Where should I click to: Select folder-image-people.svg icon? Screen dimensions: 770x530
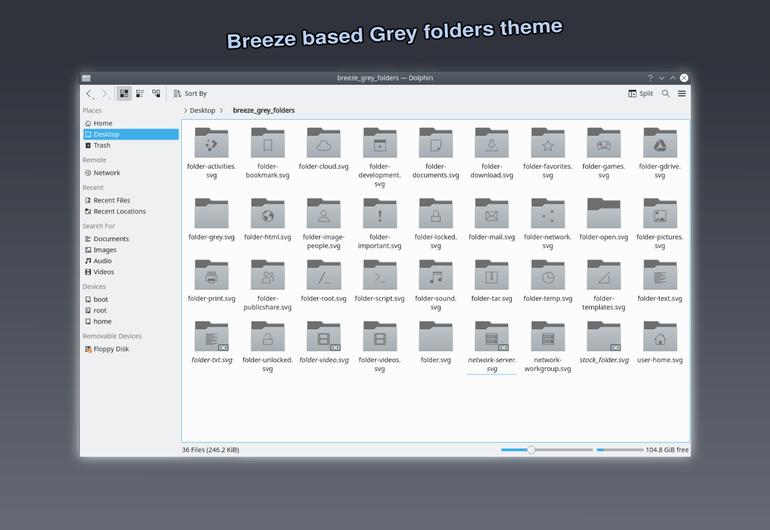tap(324, 213)
